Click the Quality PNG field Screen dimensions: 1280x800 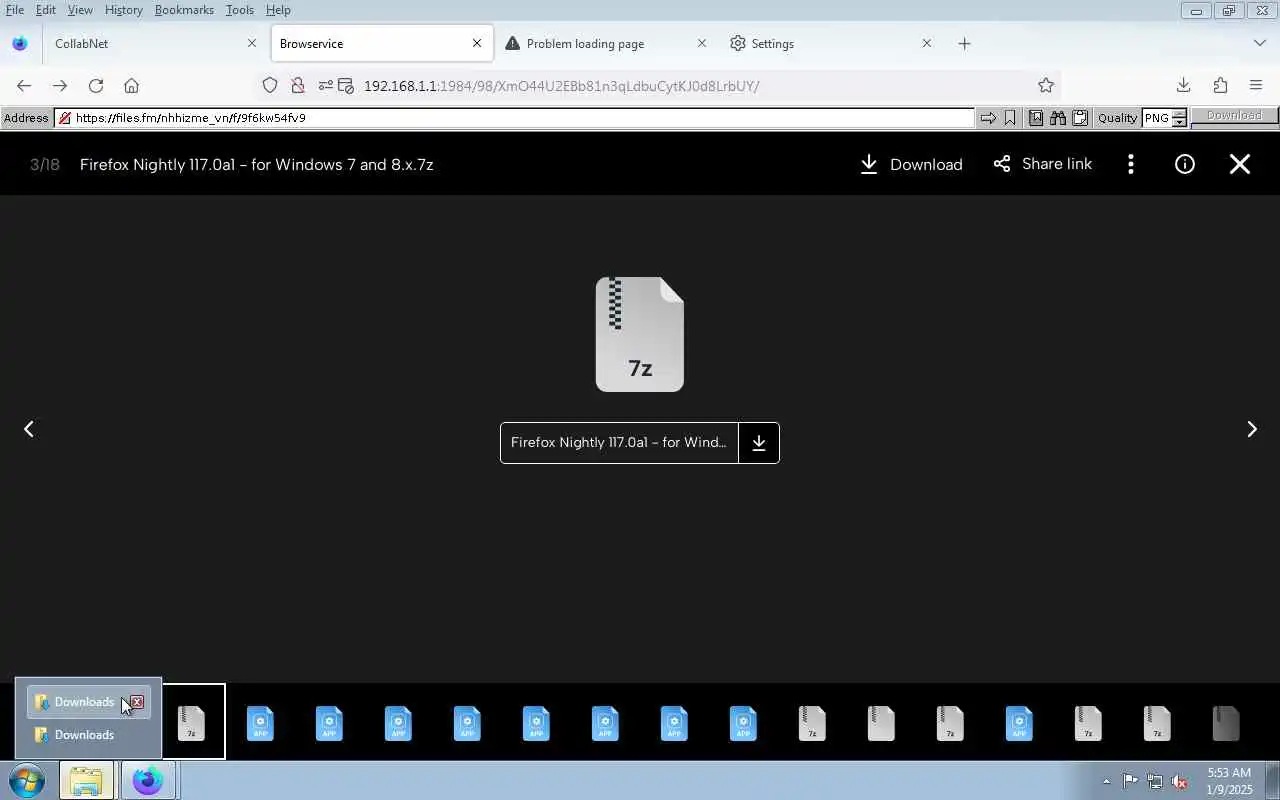[1157, 118]
